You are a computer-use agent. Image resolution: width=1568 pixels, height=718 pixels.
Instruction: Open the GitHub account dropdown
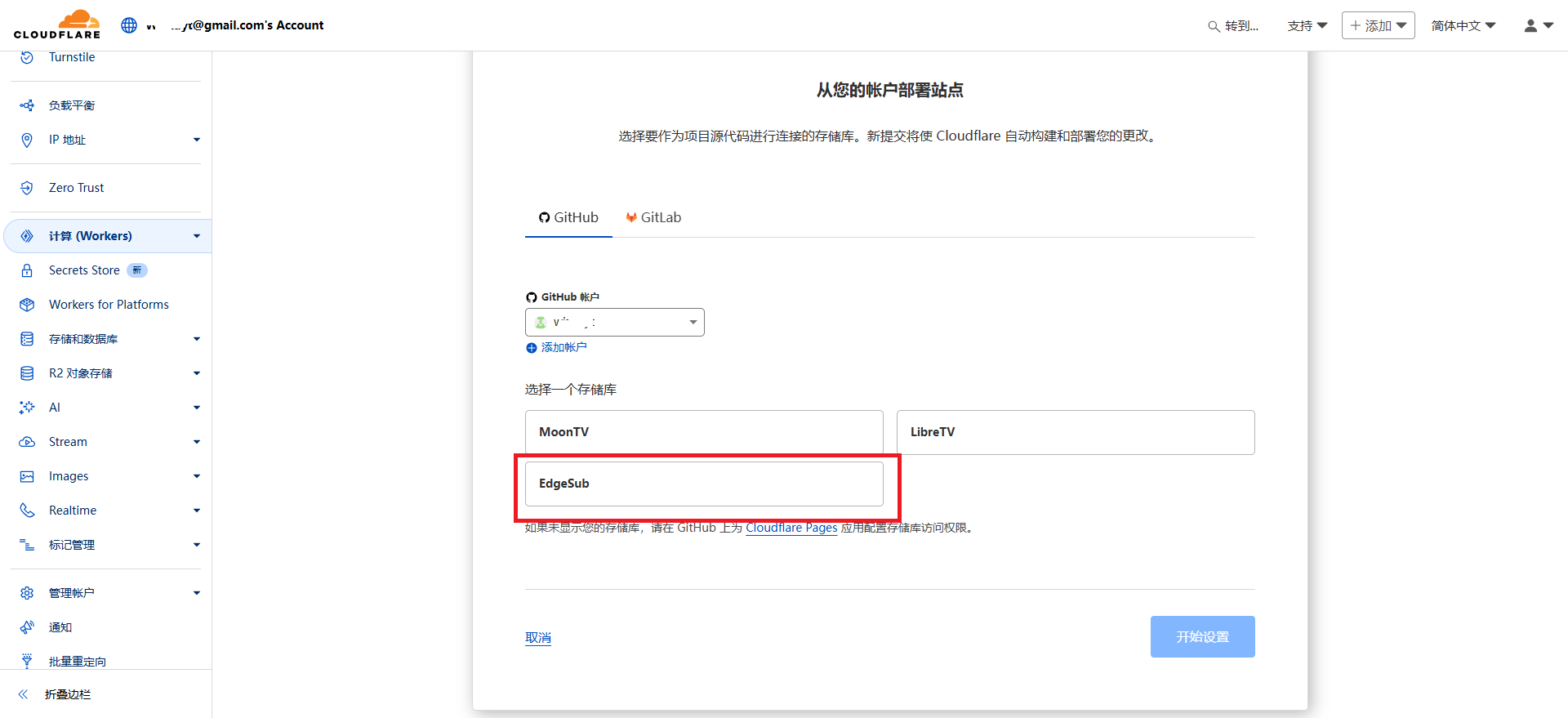(614, 323)
